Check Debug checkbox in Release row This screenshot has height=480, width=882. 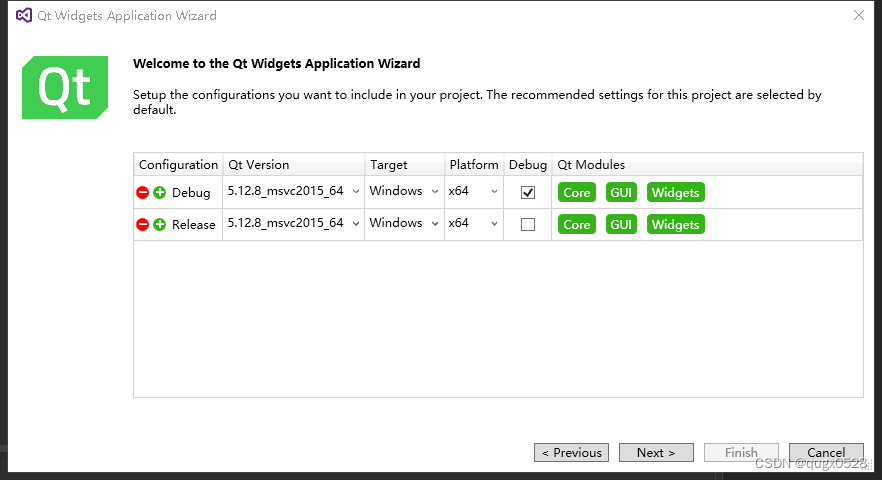(528, 225)
